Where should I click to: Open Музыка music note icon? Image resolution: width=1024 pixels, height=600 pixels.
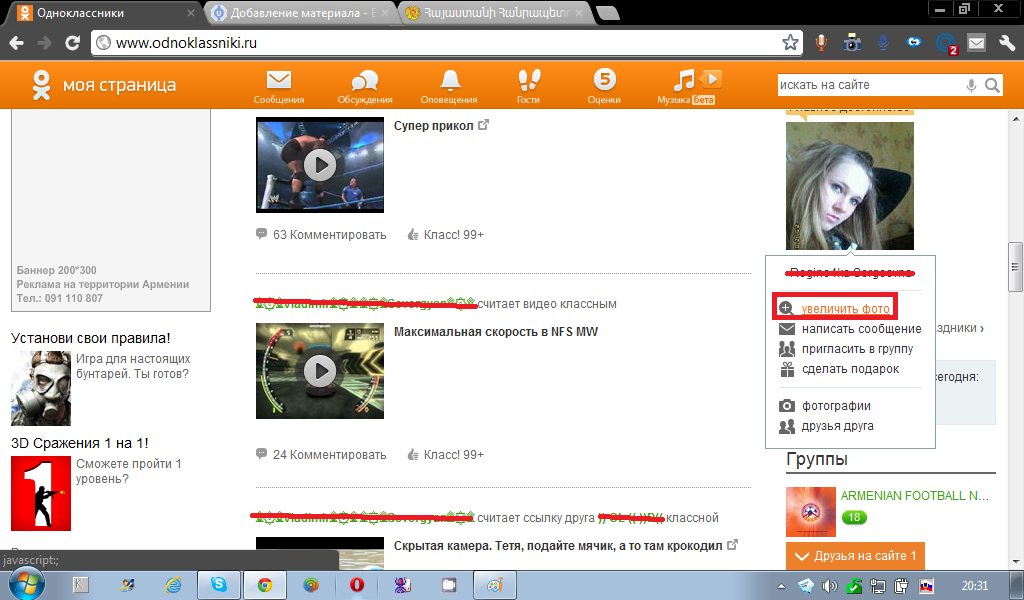(684, 80)
